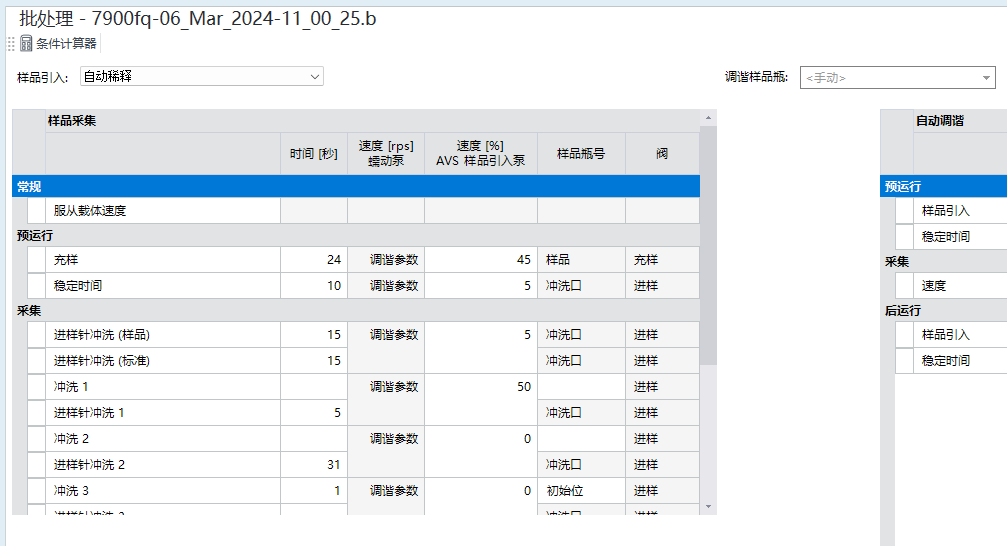Toggle checkbox for 服从载体速度 row
1007x546 pixels.
point(37,211)
